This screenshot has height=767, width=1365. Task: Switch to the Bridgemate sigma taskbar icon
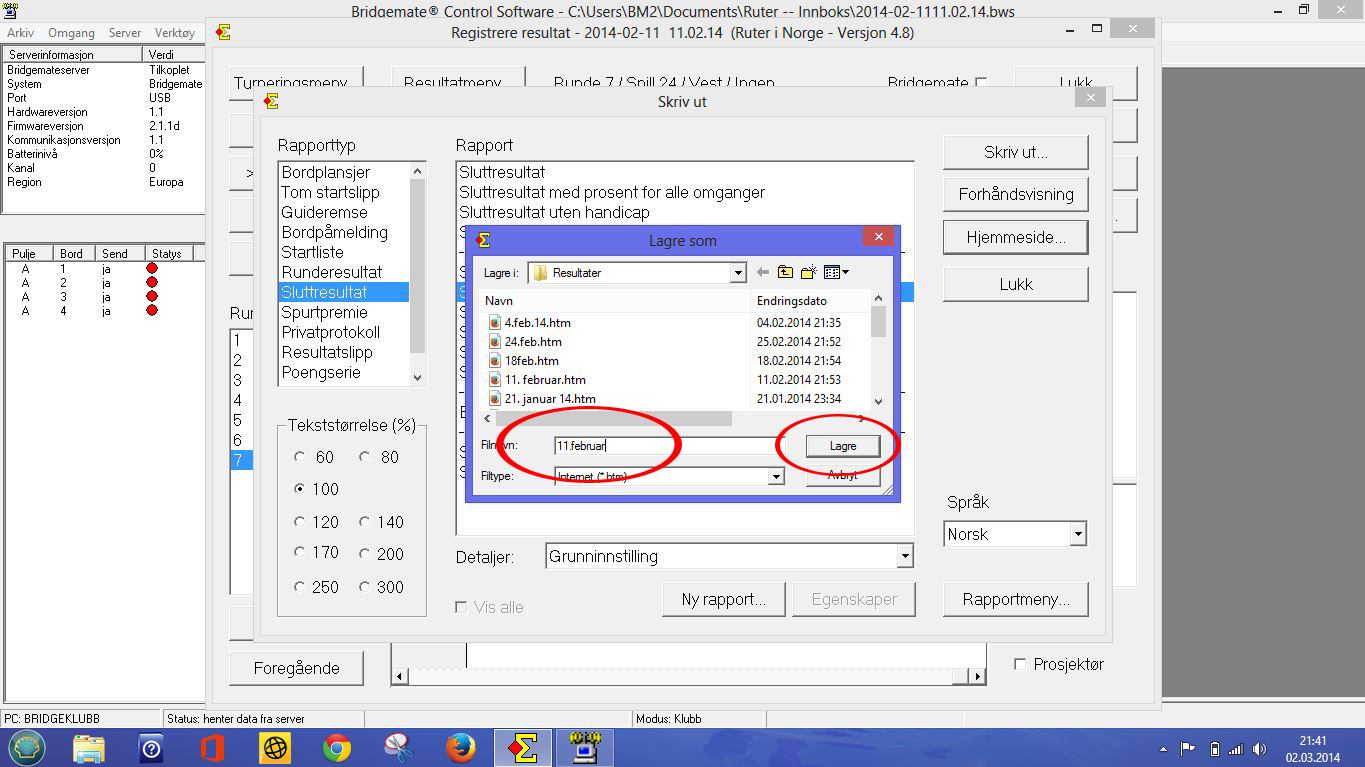pos(523,748)
